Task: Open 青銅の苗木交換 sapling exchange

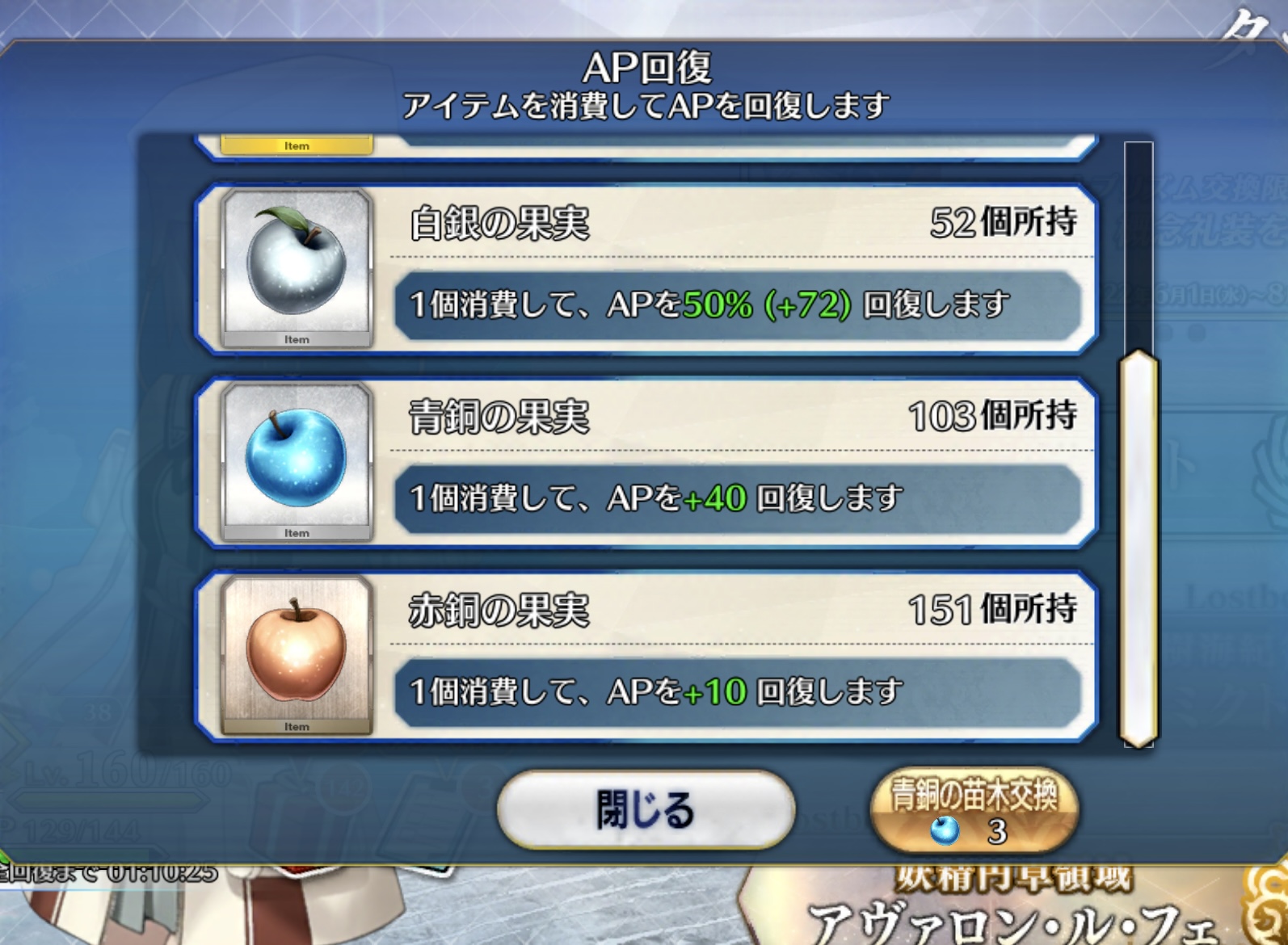Action: [974, 810]
